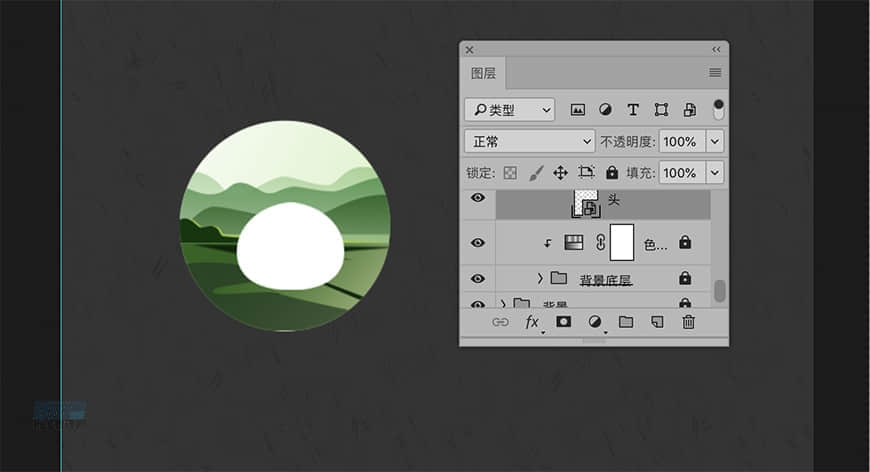Select the 图层 panel tab

(x=484, y=73)
